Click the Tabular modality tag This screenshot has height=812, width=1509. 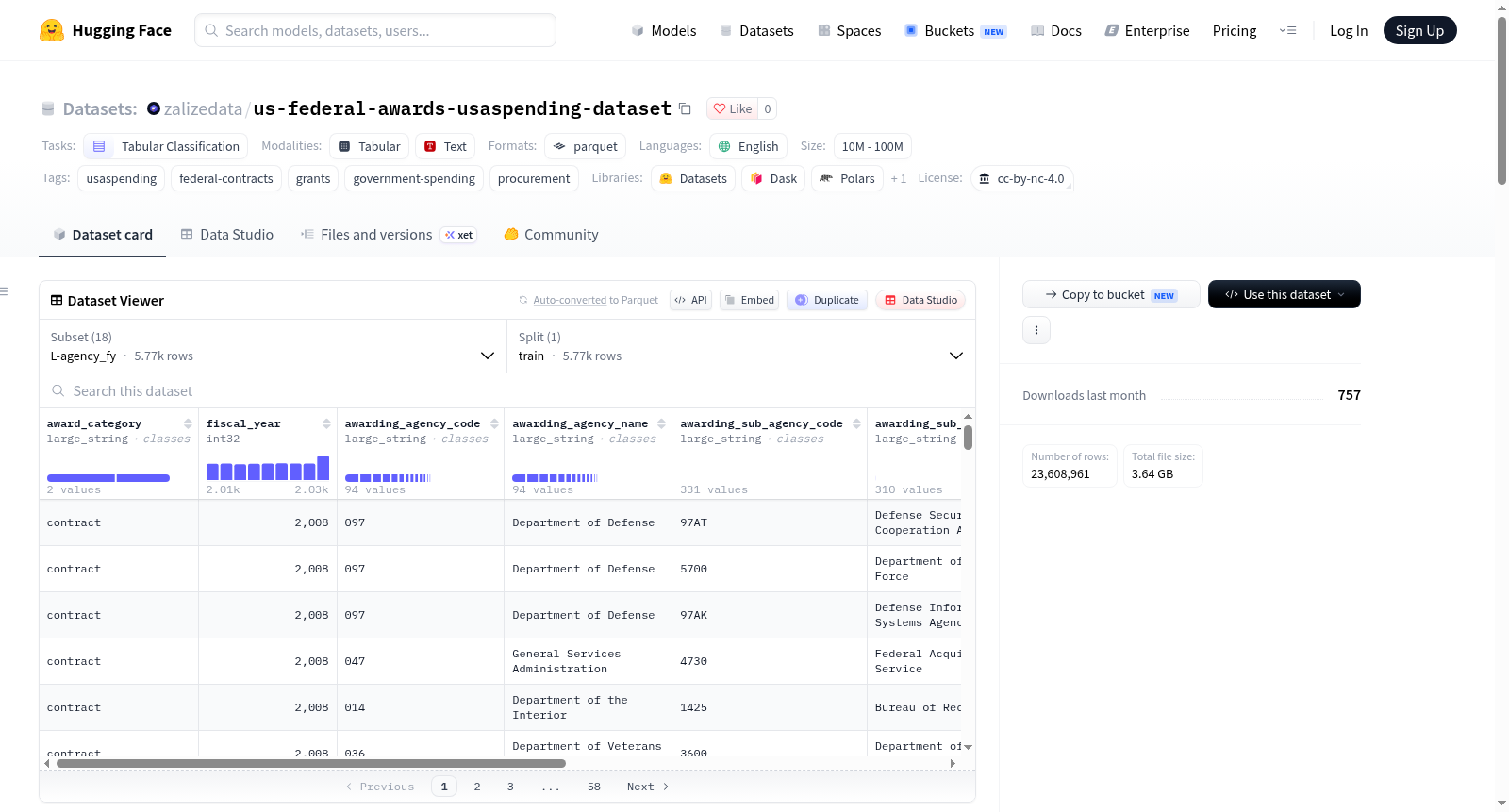click(370, 146)
